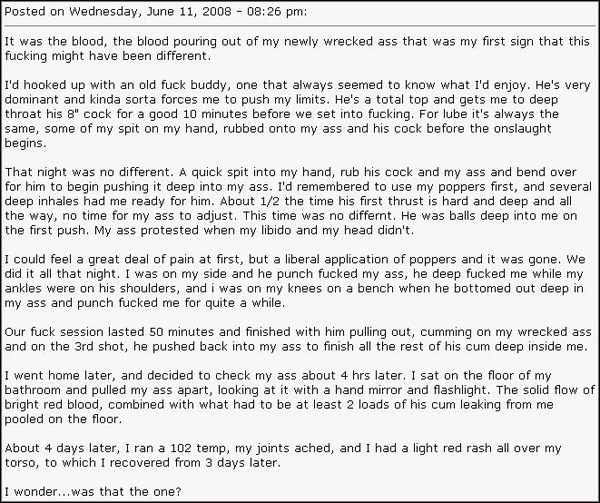Viewport: 600px width, 503px height.
Task: Click the single-word line "begins."
Action: pyautogui.click(x=25, y=143)
